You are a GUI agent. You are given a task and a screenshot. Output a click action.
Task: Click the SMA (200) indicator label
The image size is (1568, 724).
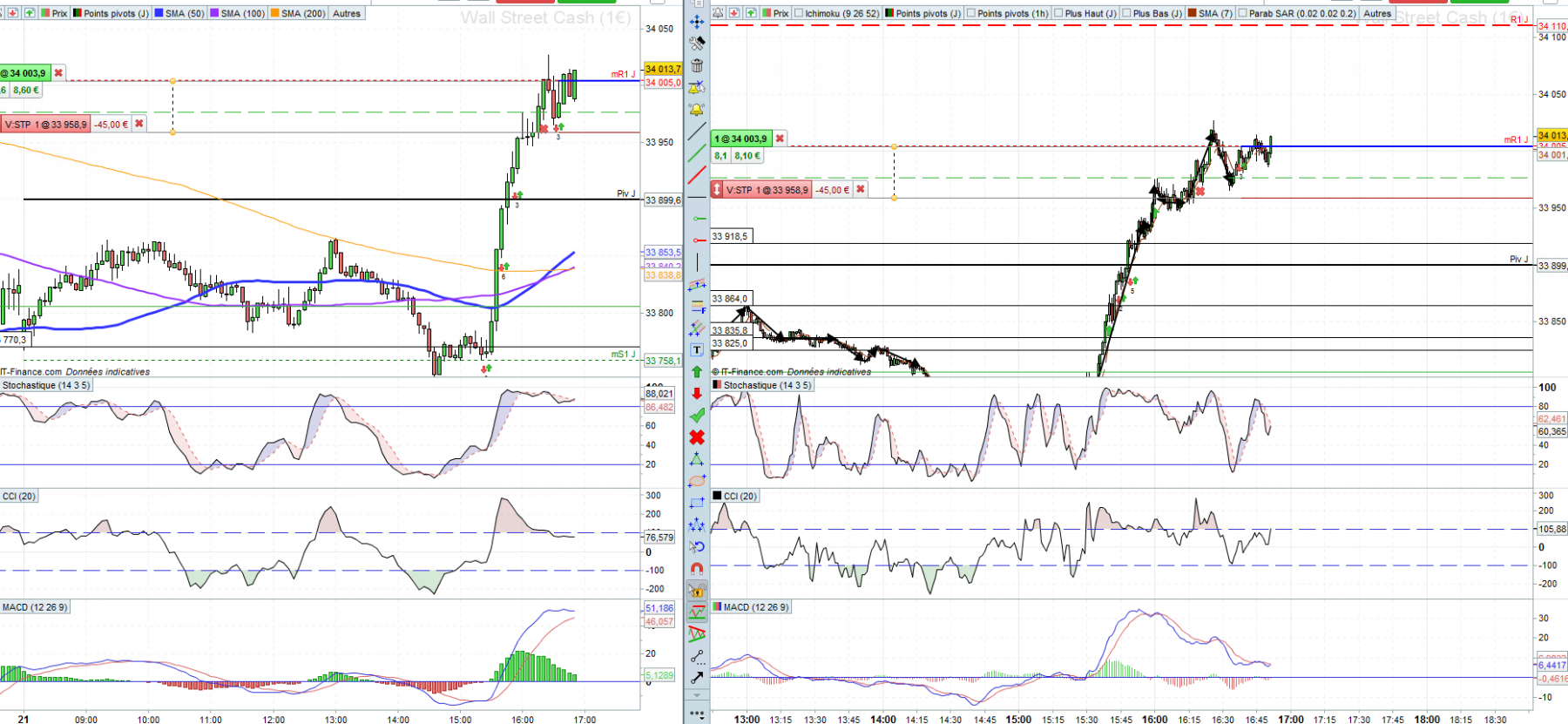[303, 13]
